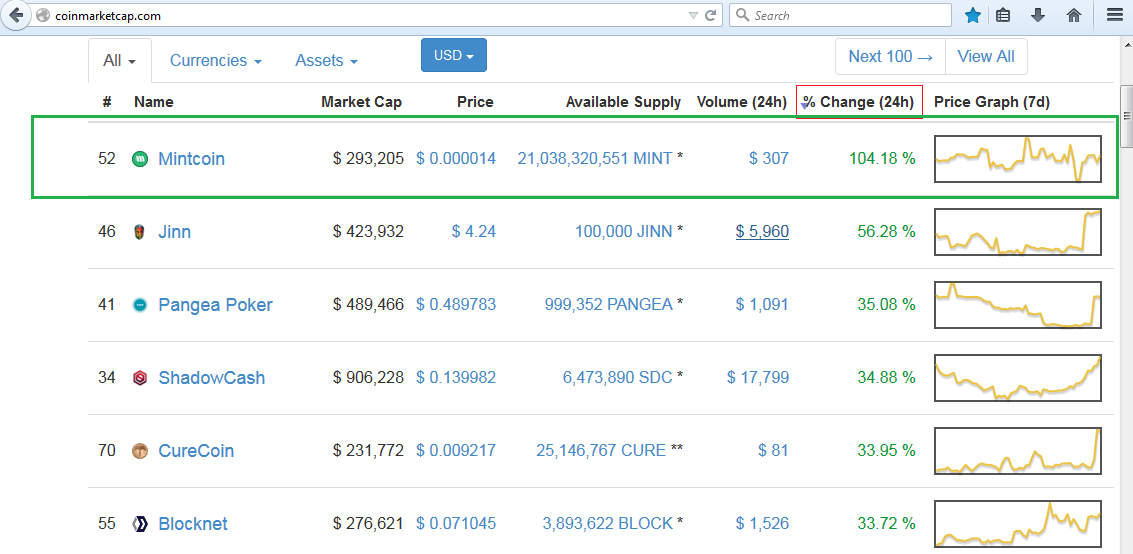The height and width of the screenshot is (554, 1133).
Task: Click Pangea Poker price $ 0.489783
Action: pos(456,305)
